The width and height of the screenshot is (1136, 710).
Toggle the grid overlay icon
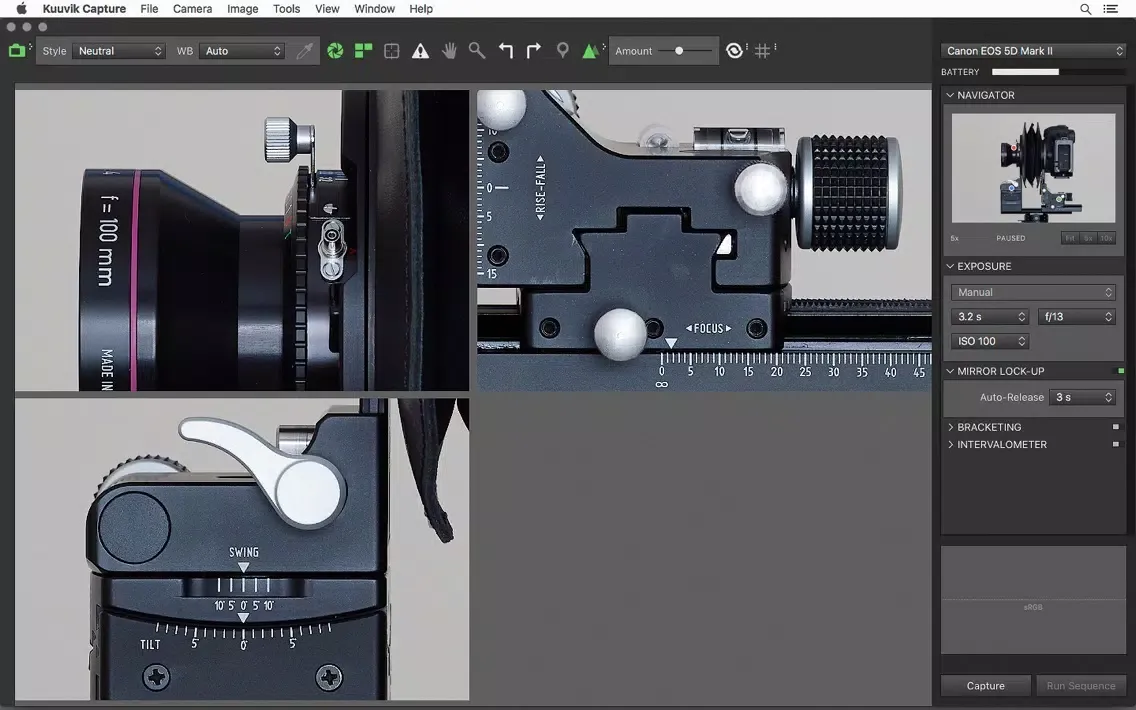pos(763,51)
